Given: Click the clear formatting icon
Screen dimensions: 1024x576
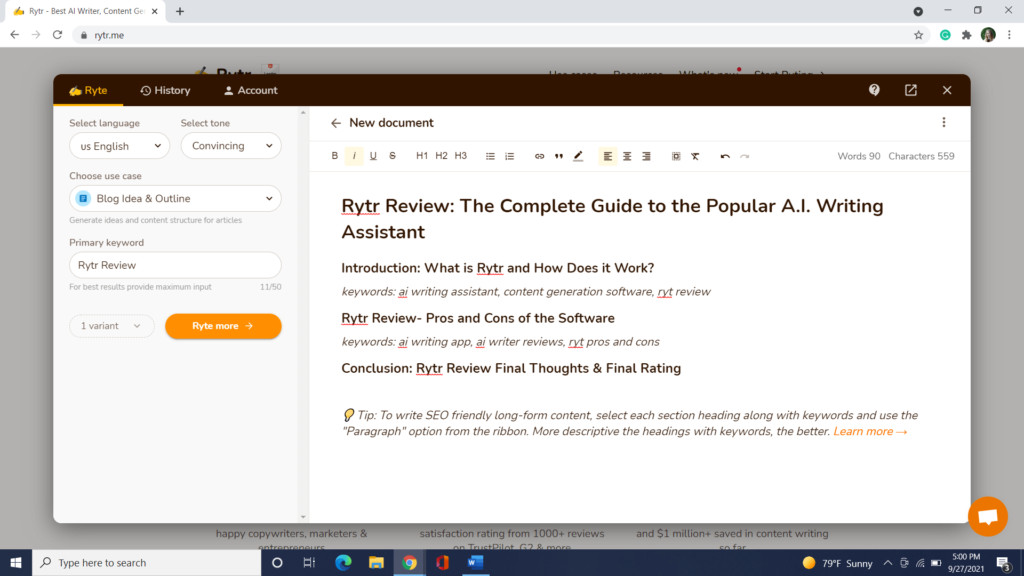Looking at the screenshot, I should 695,156.
